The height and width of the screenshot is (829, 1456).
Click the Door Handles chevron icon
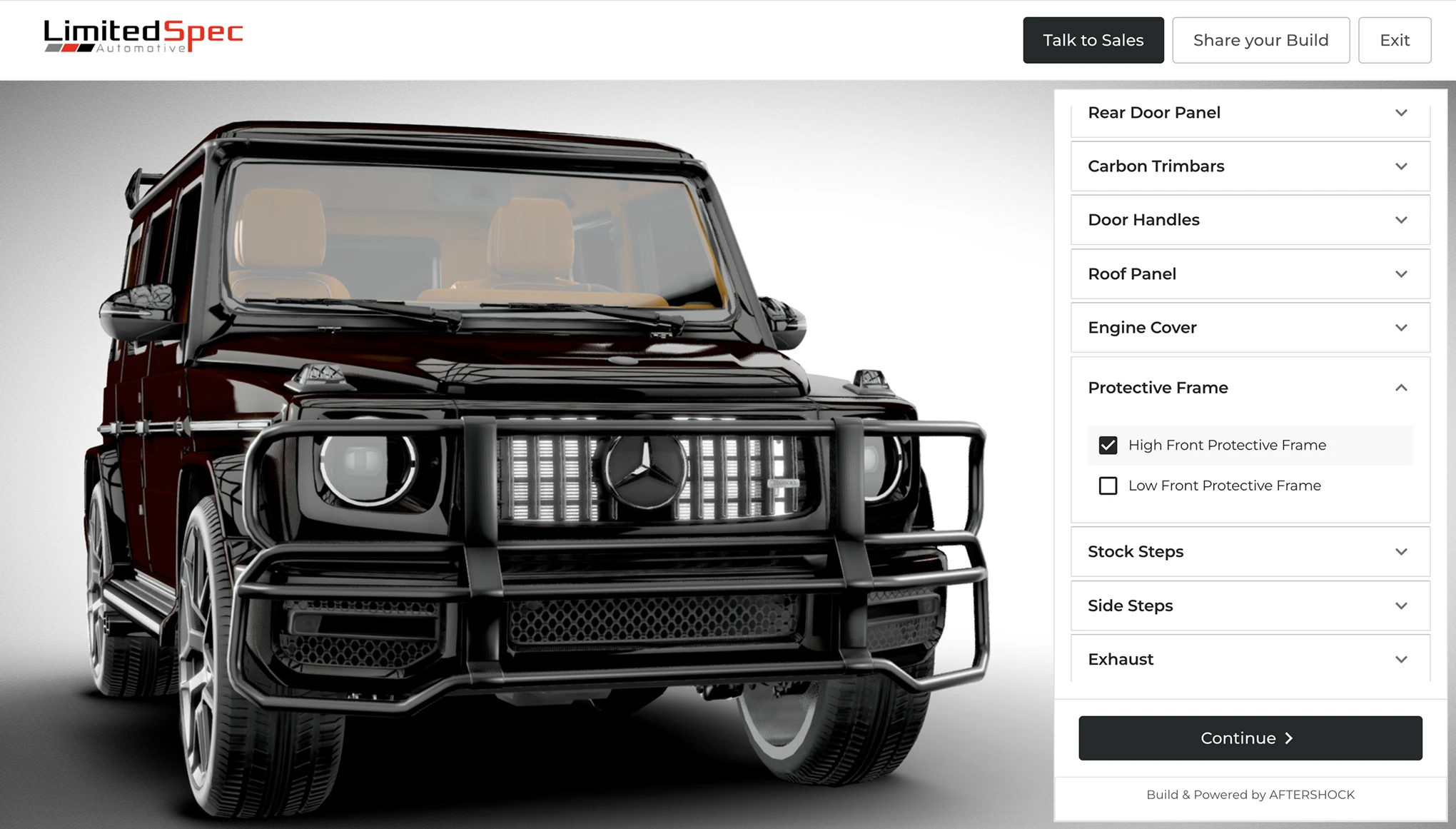pos(1401,220)
